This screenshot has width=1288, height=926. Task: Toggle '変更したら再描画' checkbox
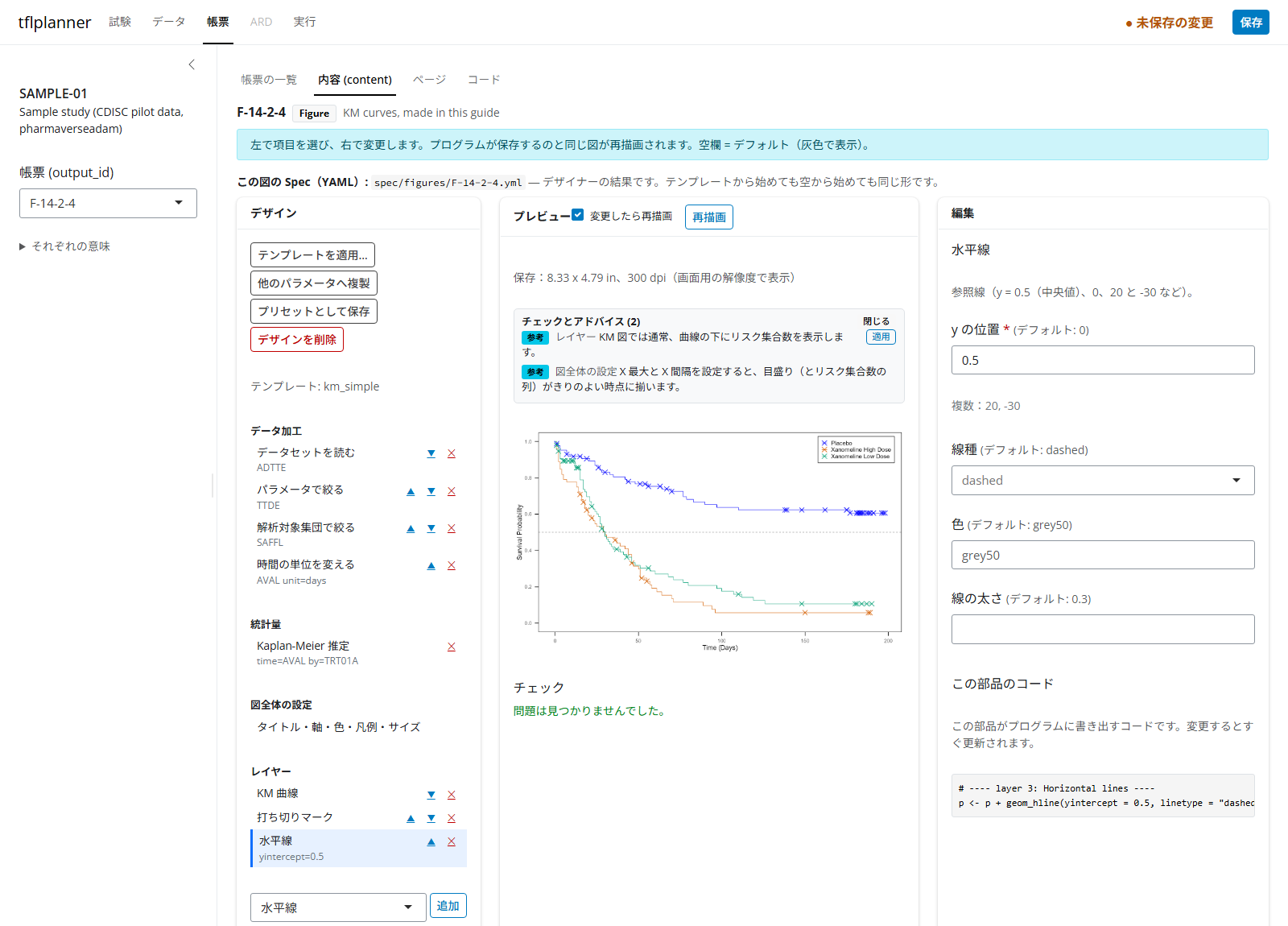tap(577, 215)
